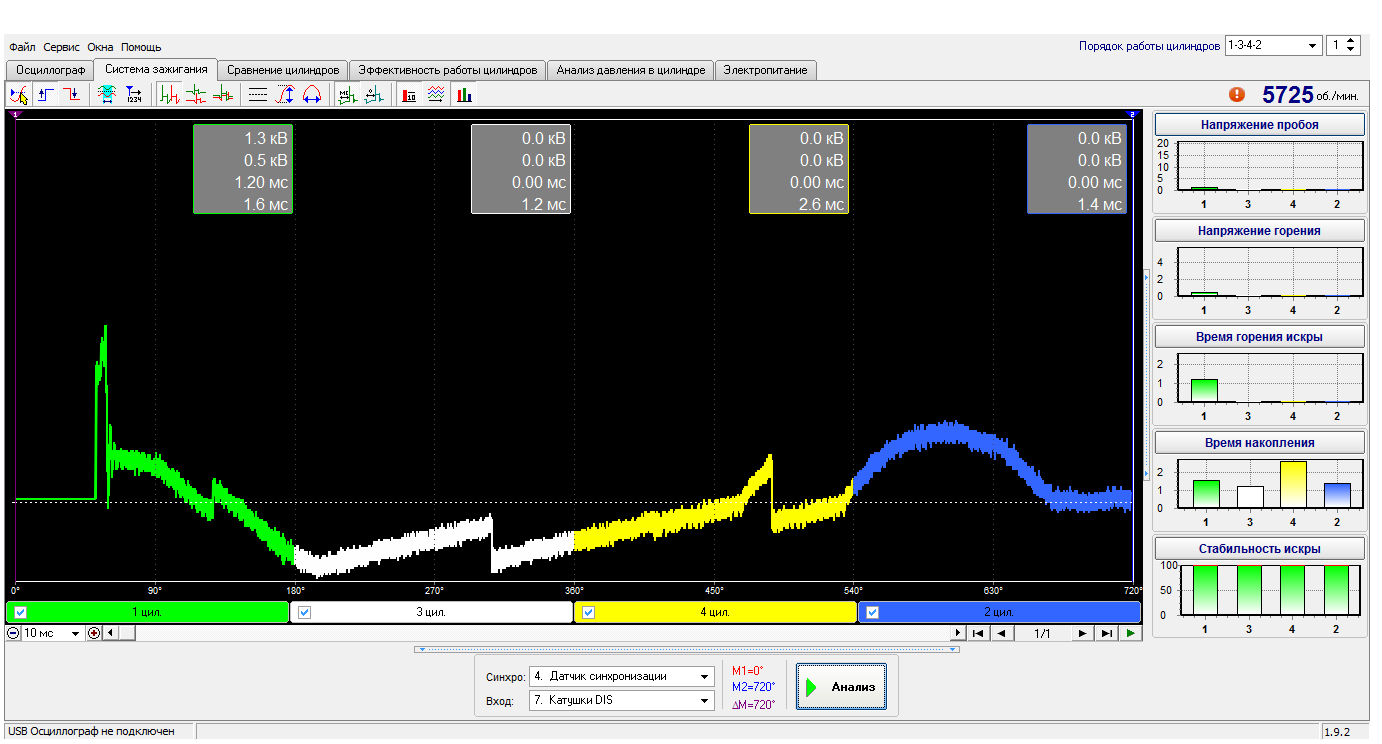Click the orange warning indicator near RPM
1382x744 pixels.
pyautogui.click(x=1237, y=94)
